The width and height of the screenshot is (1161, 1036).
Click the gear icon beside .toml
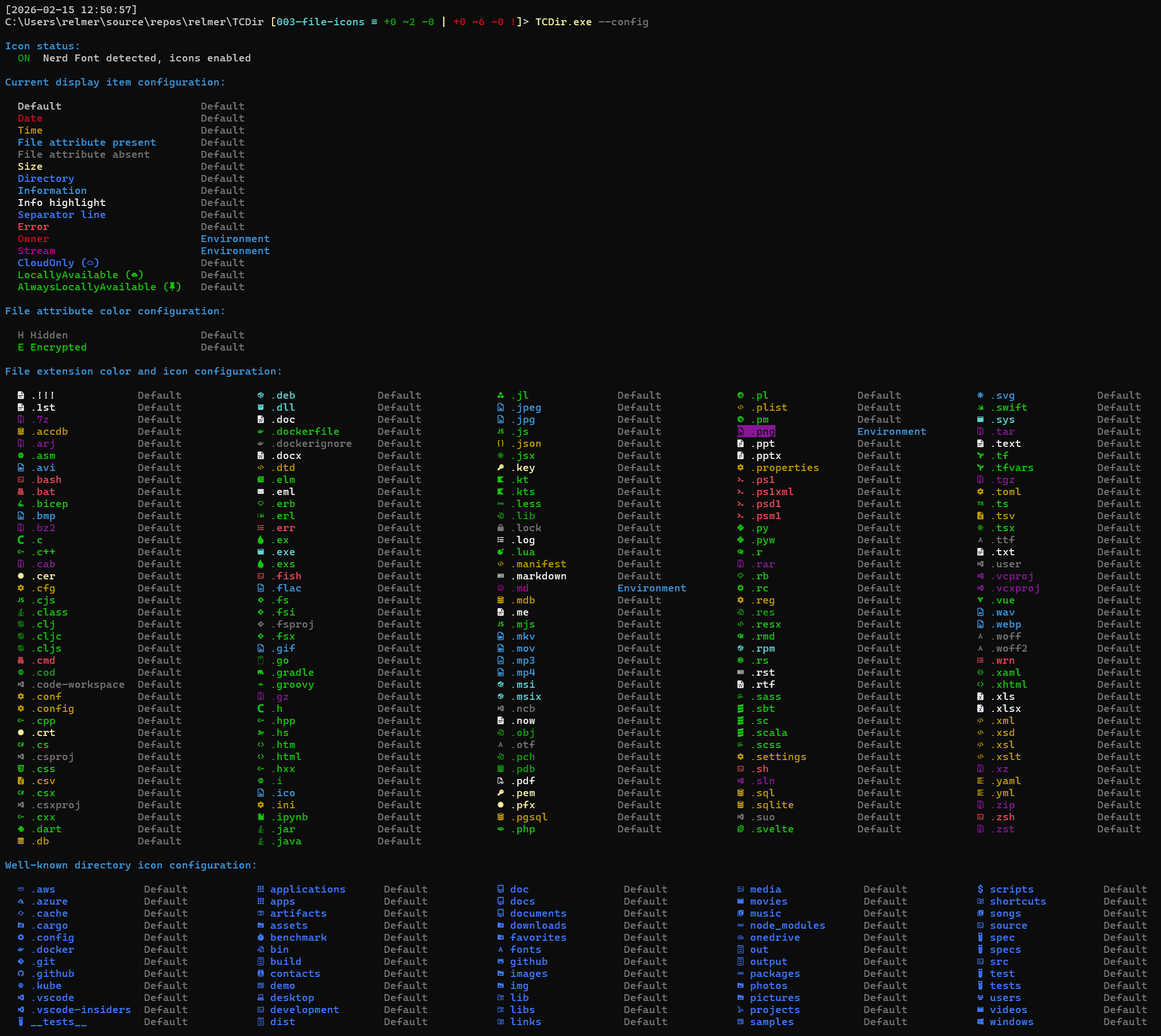coord(980,492)
